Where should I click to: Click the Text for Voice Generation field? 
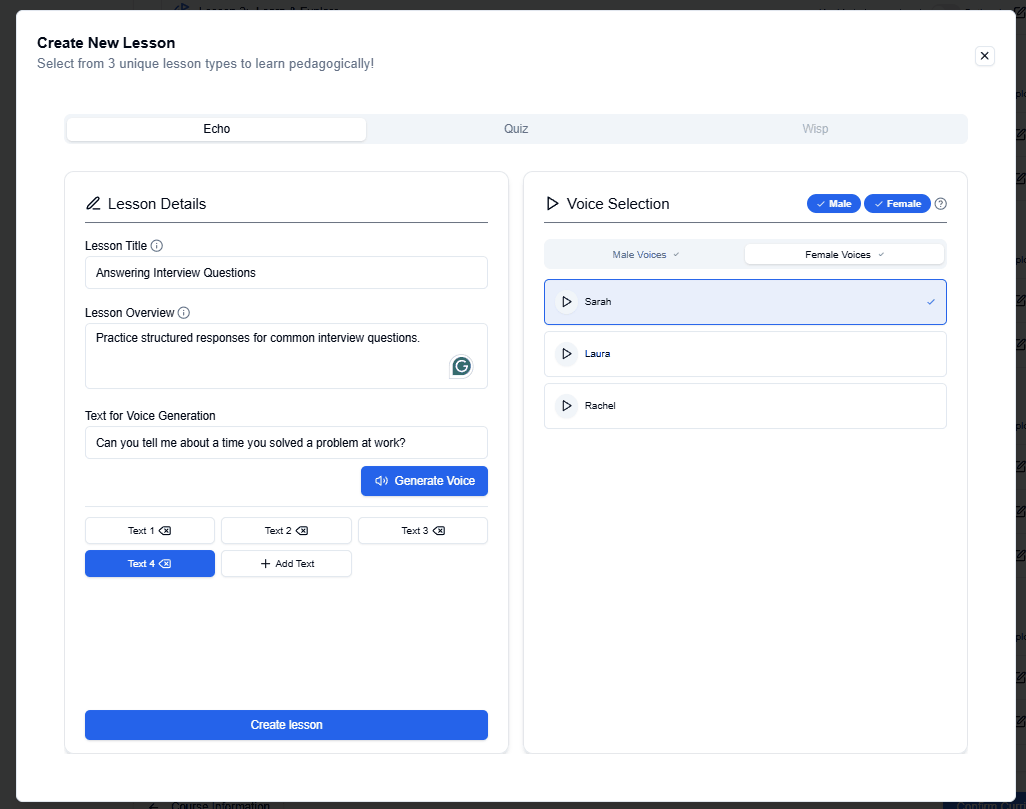click(286, 443)
